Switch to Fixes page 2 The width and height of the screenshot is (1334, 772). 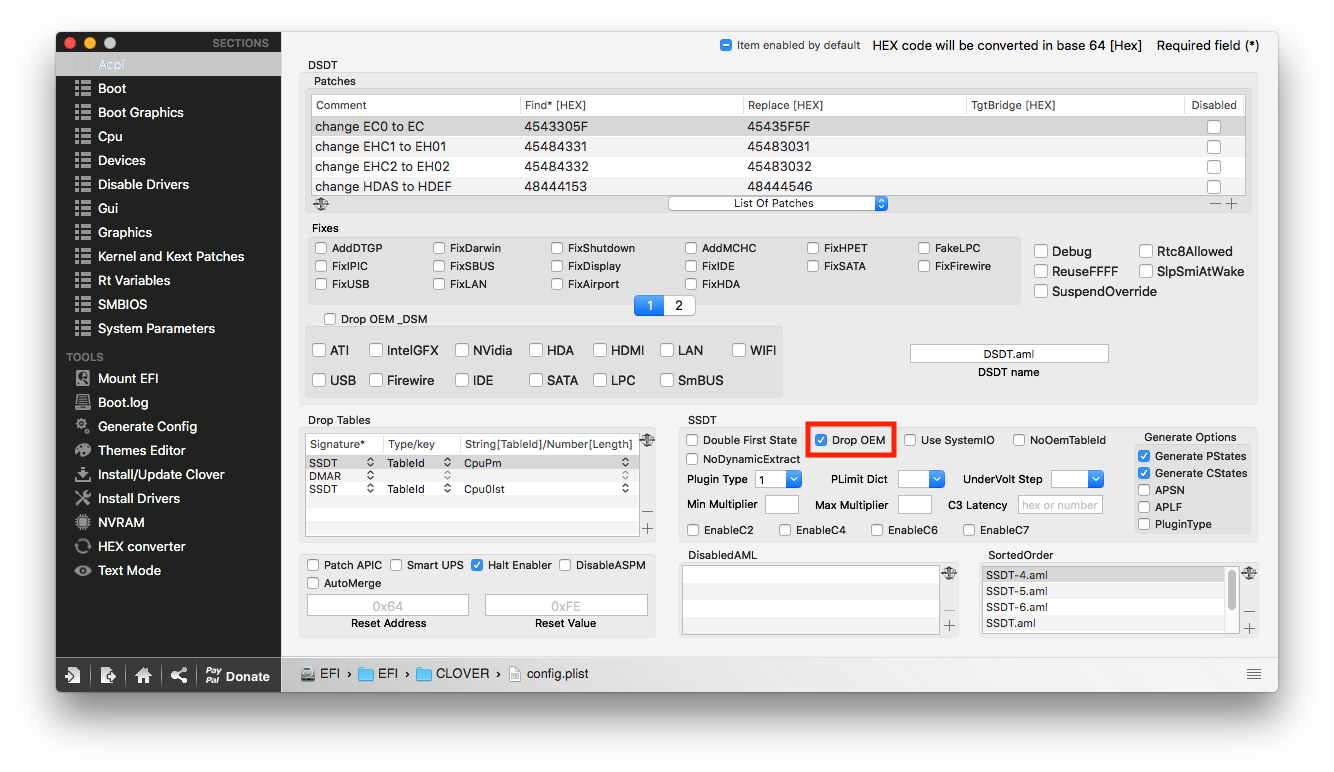[679, 305]
